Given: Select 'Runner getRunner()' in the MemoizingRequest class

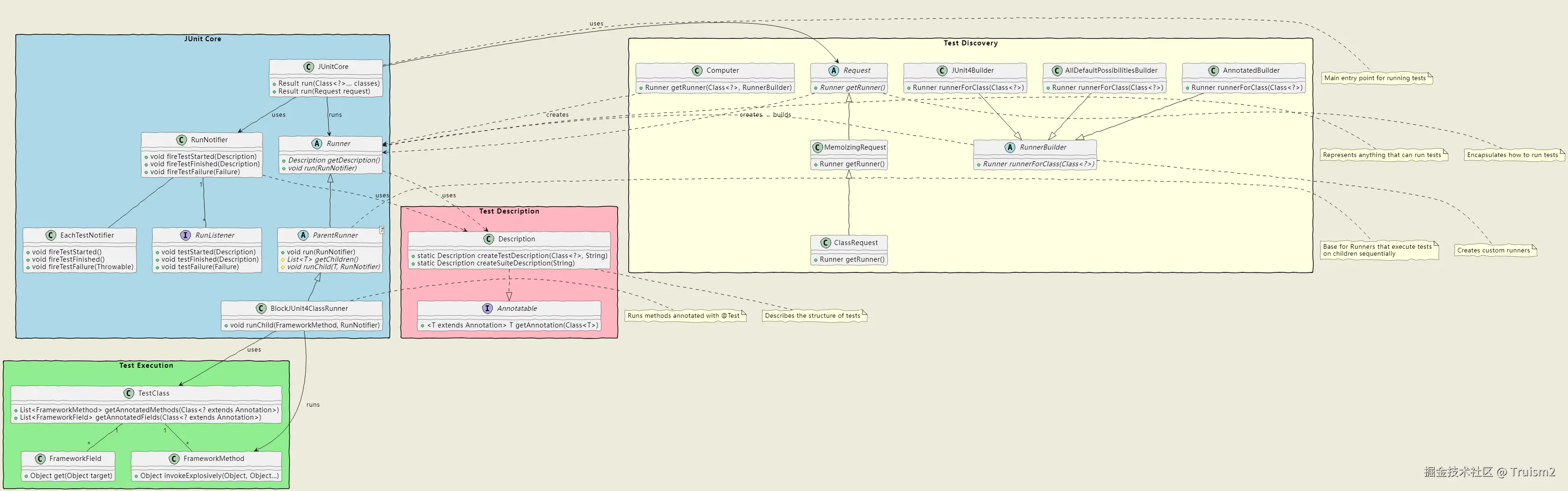Looking at the screenshot, I should [x=851, y=164].
